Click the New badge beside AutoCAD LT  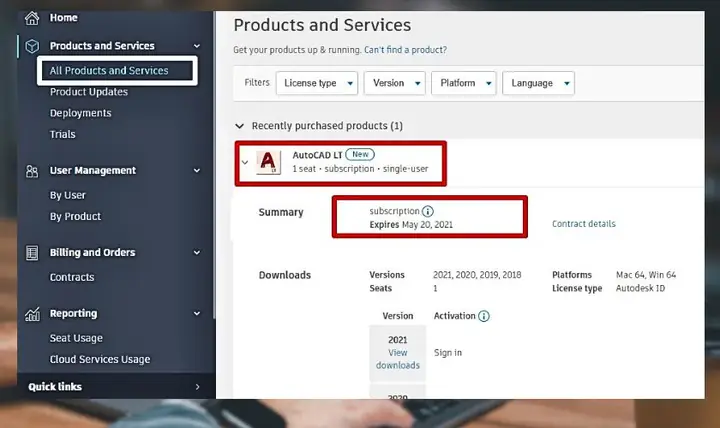click(x=360, y=155)
